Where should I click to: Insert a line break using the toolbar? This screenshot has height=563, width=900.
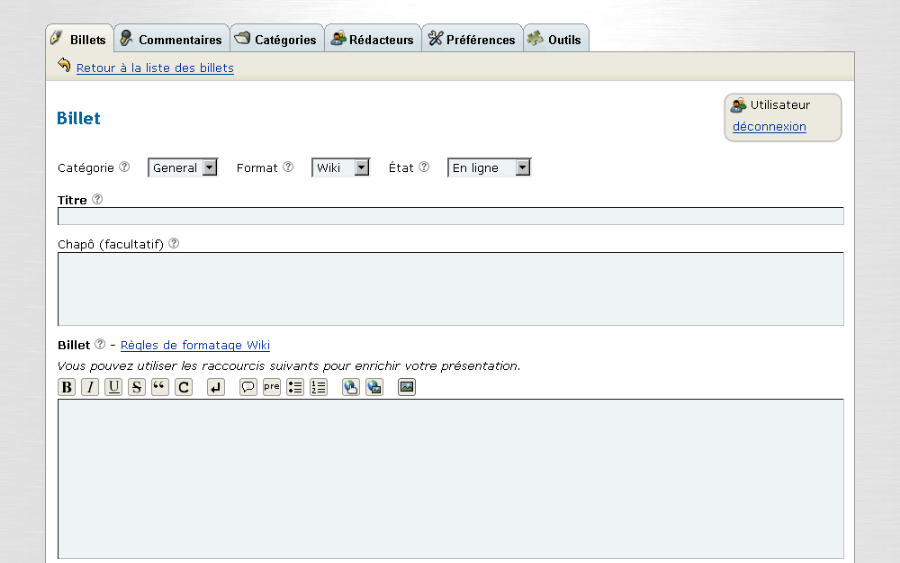pos(216,387)
